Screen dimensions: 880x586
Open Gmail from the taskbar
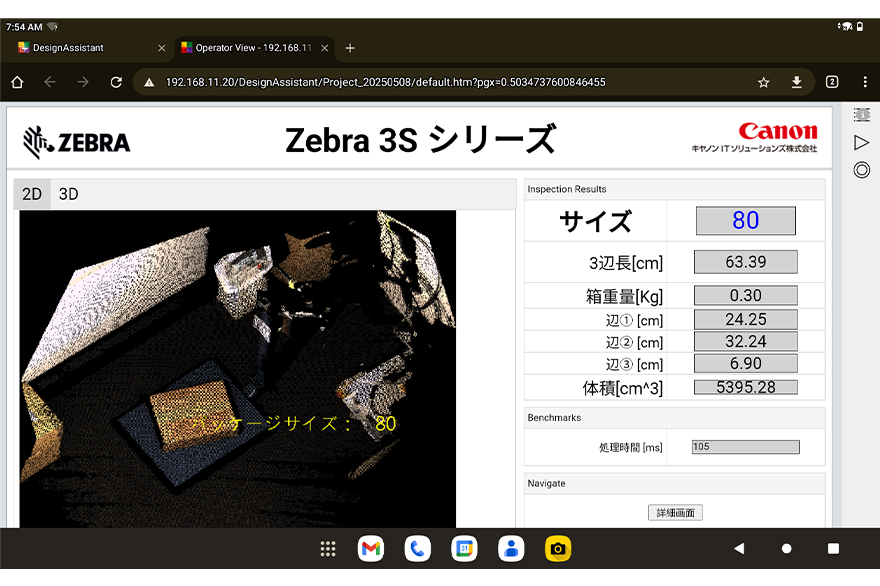point(371,548)
